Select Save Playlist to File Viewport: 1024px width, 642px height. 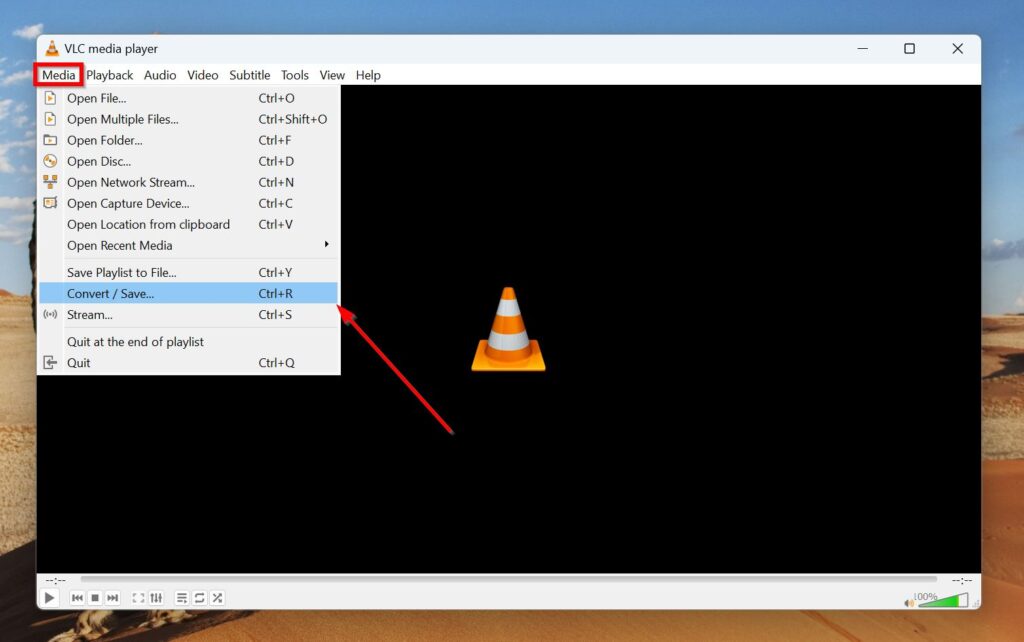[x=120, y=272]
